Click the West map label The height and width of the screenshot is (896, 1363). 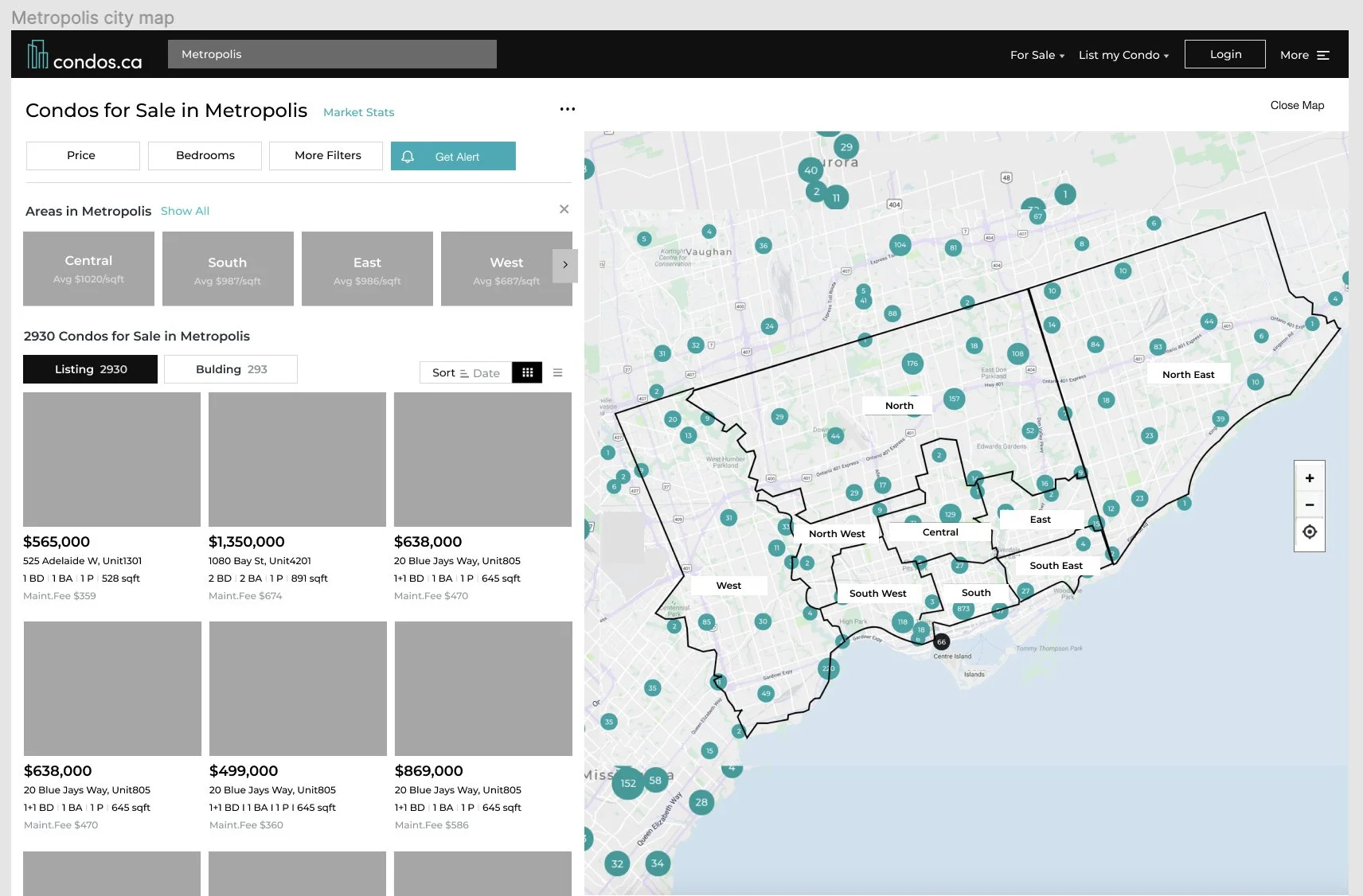pyautogui.click(x=728, y=586)
